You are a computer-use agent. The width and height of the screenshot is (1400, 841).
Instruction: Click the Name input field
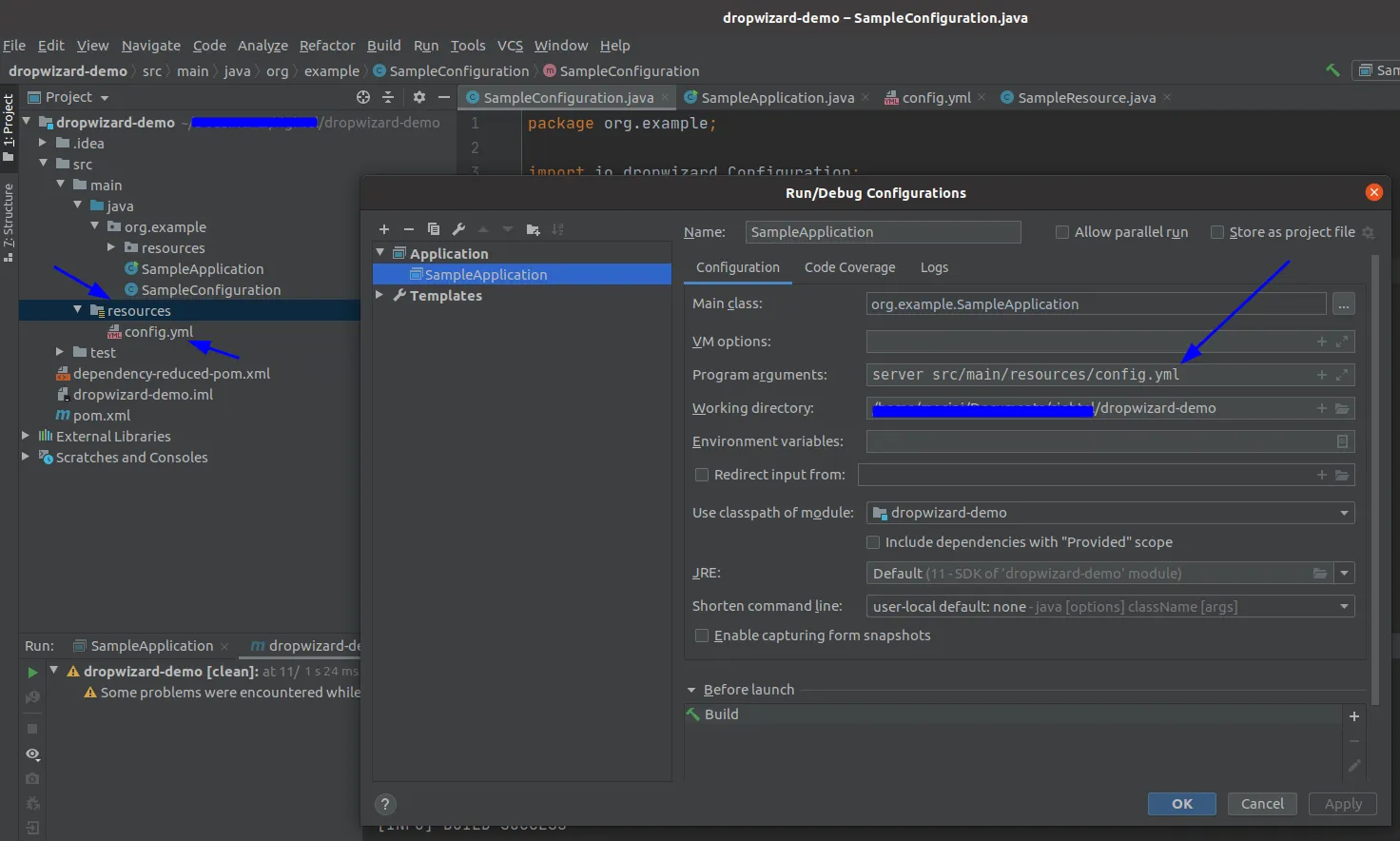tap(883, 232)
